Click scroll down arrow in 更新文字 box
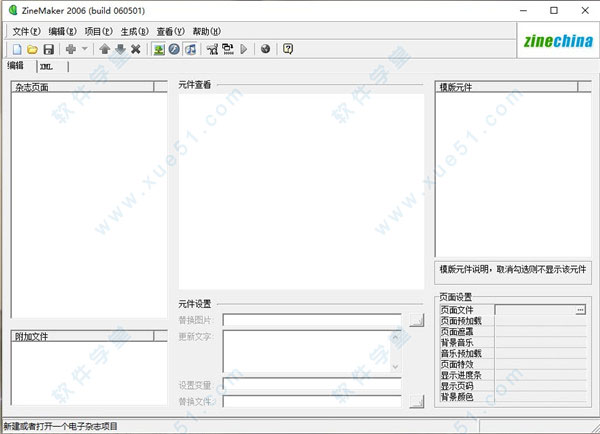Image resolution: width=600 pixels, height=434 pixels. coord(395,367)
